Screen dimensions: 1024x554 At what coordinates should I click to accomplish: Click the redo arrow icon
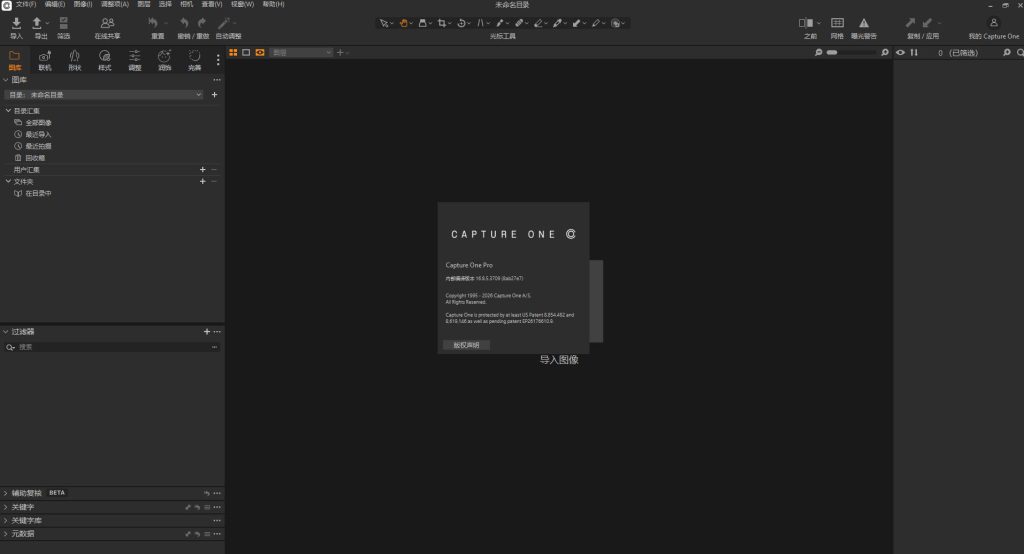(x=202, y=23)
